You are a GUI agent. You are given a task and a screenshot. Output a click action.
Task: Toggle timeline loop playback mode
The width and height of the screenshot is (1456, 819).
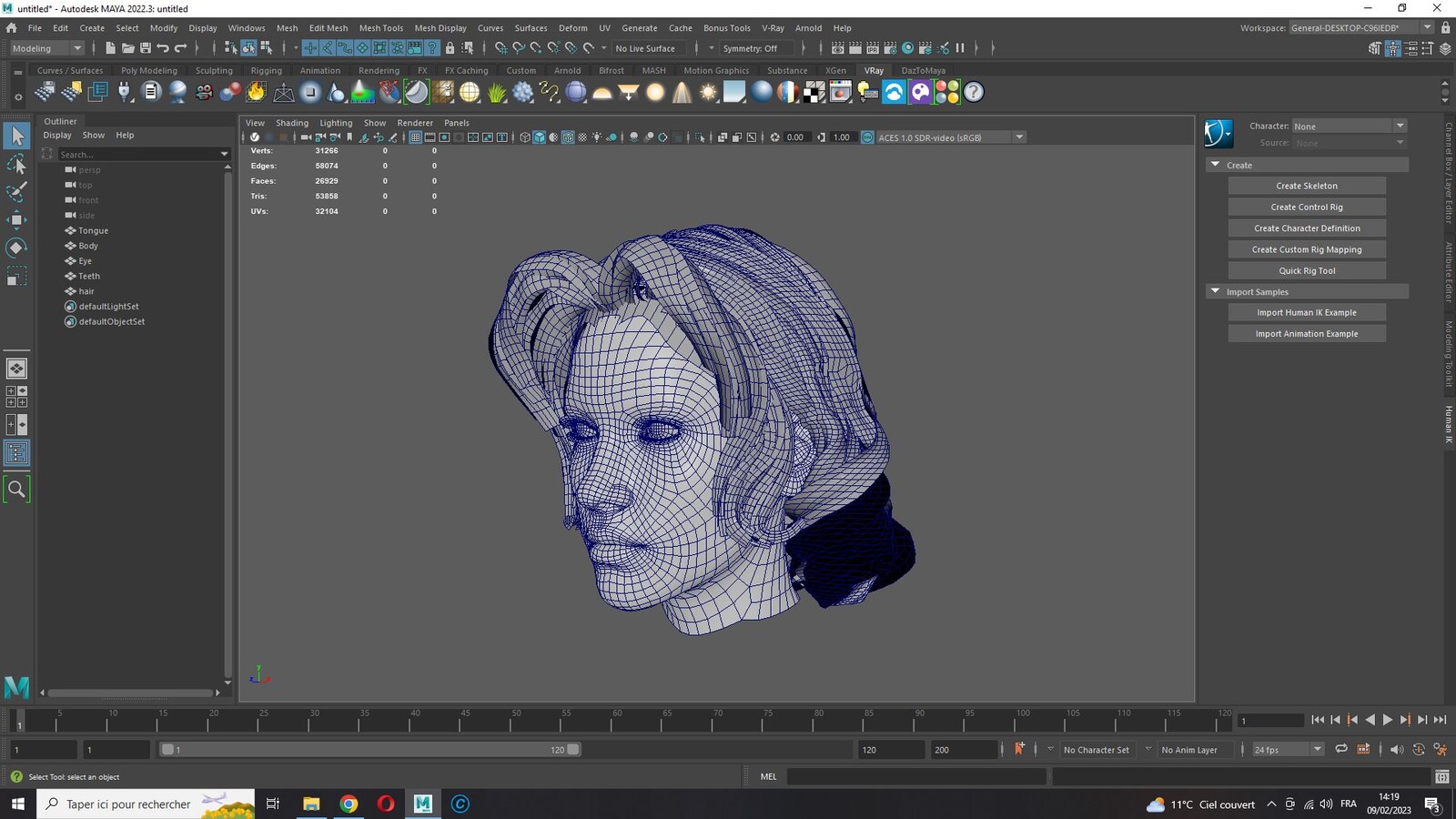pos(1340,749)
